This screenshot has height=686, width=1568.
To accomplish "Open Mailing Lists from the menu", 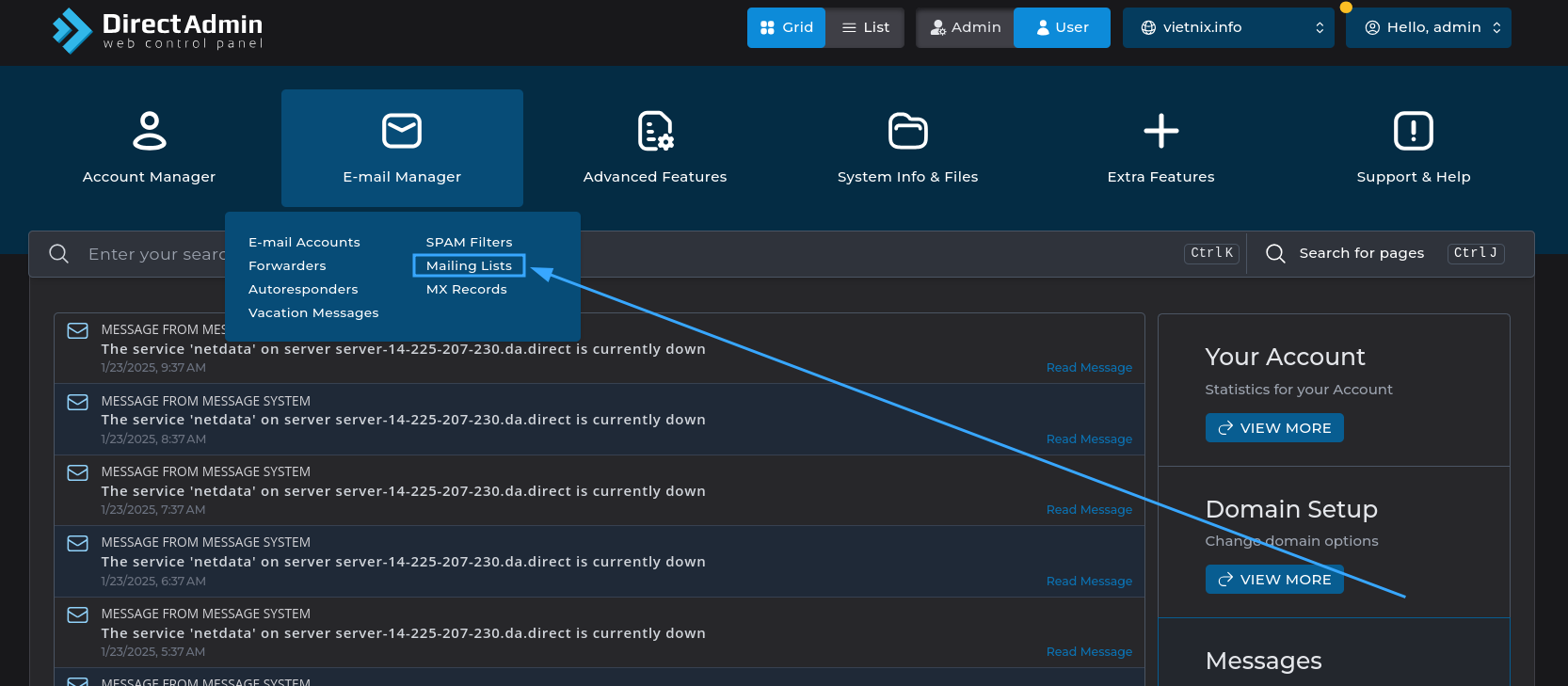I will click(x=469, y=265).
